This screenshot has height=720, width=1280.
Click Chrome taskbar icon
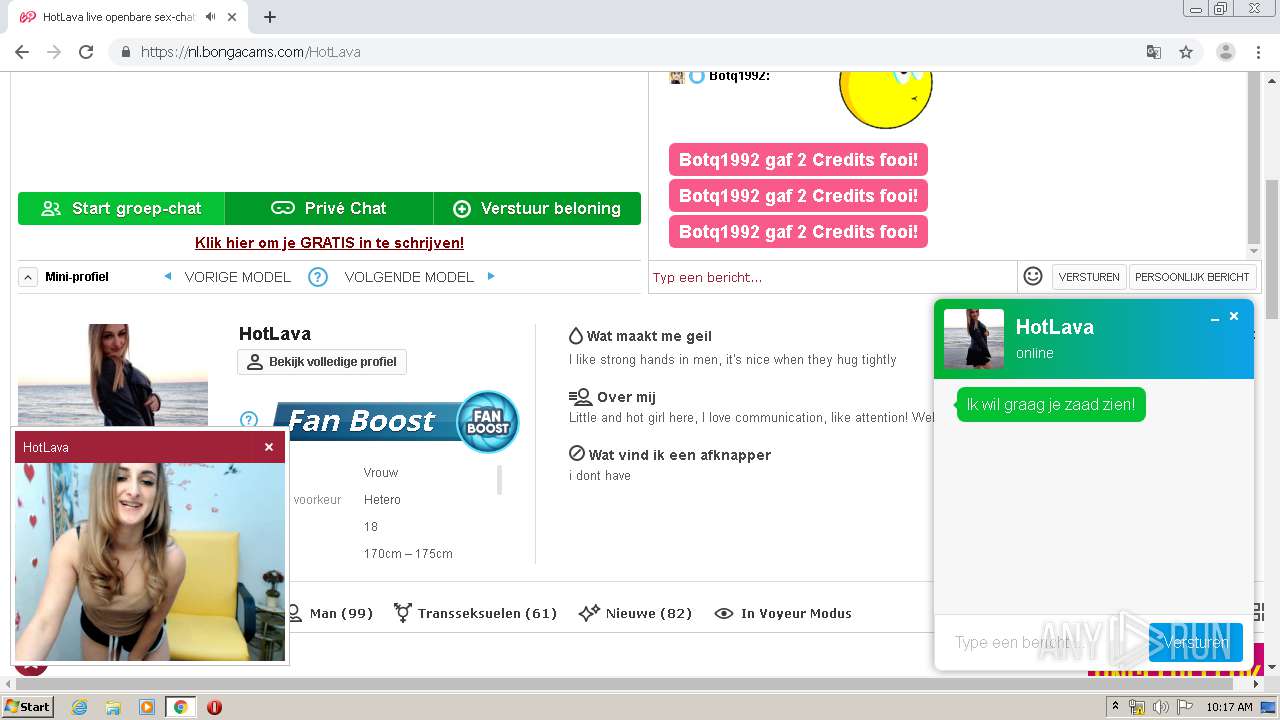(180, 707)
